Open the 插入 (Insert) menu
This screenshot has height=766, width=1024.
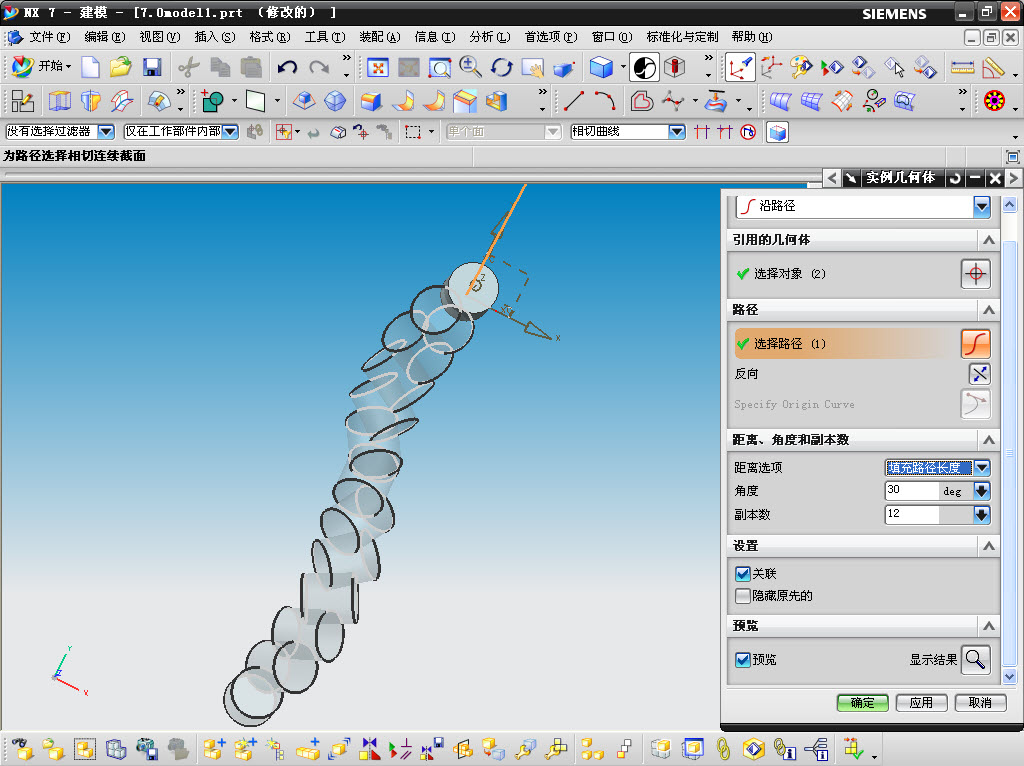pos(214,37)
